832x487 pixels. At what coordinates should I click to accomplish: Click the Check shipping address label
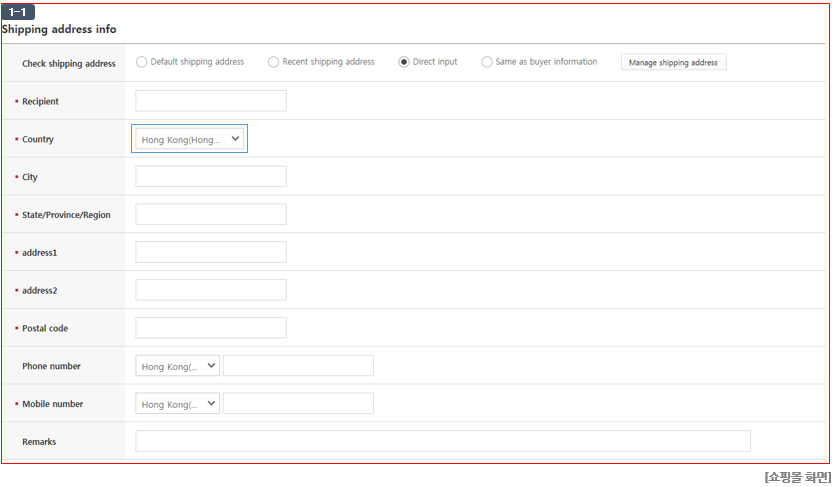[68, 64]
